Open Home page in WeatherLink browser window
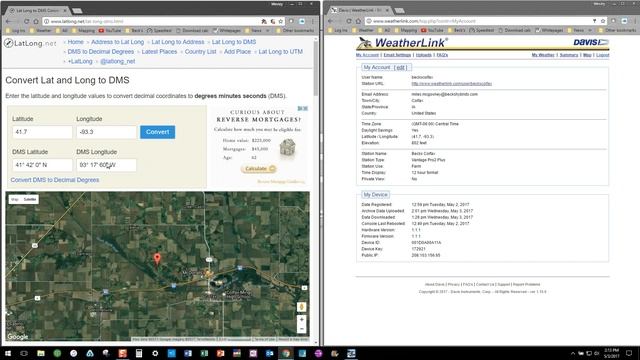Screen dimensions: 640x360 pyautogui.click(x=358, y=21)
